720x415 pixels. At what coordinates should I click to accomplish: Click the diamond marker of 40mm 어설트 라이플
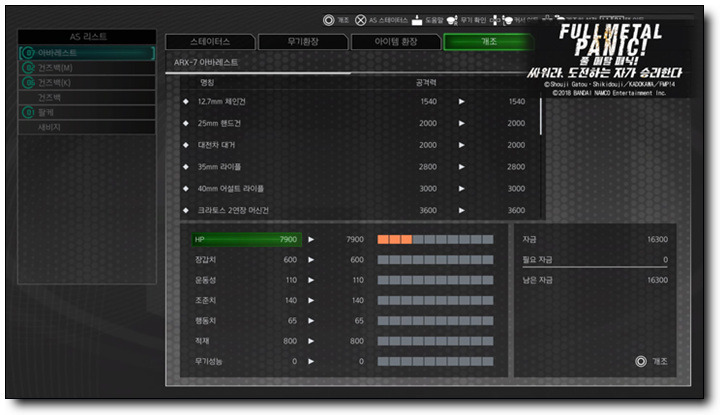click(186, 189)
